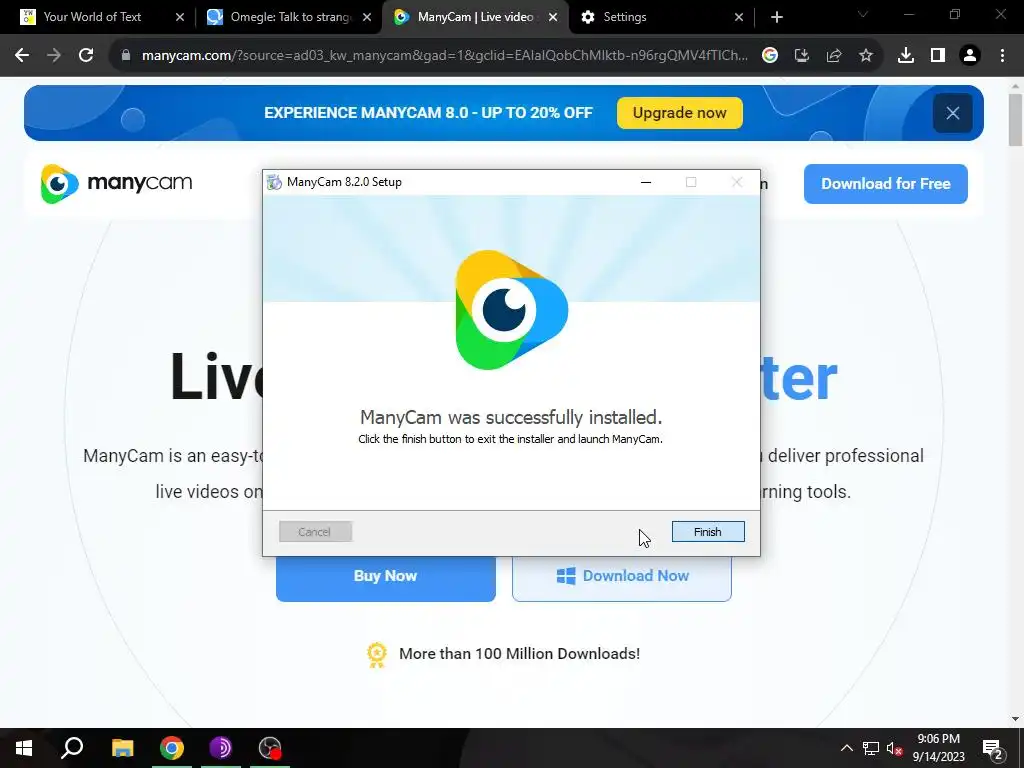Open the Chrome profile icon
The height and width of the screenshot is (768, 1024).
click(x=970, y=56)
